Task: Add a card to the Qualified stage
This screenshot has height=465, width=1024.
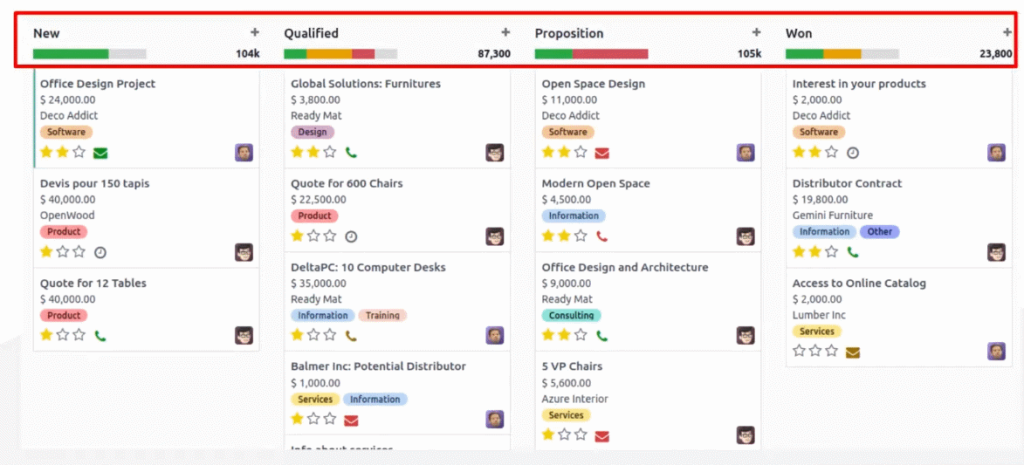Action: 505,32
